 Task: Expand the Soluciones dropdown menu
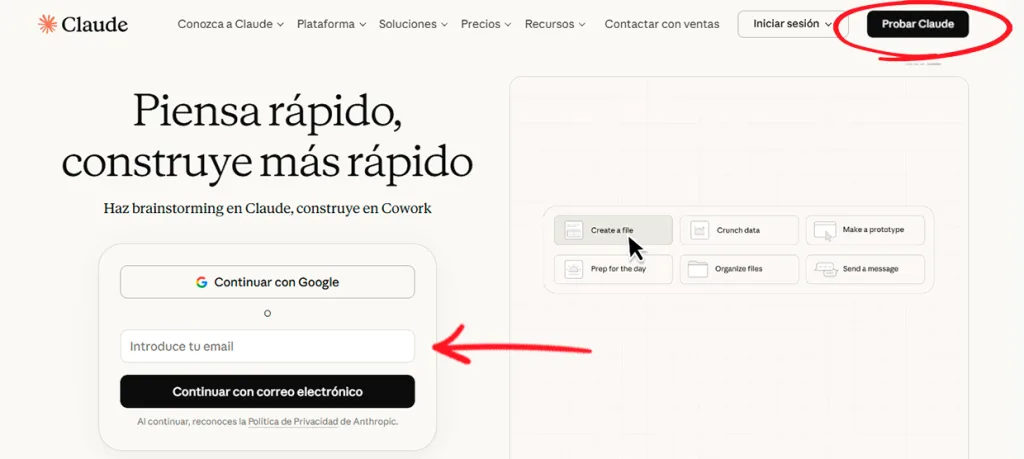tap(413, 24)
